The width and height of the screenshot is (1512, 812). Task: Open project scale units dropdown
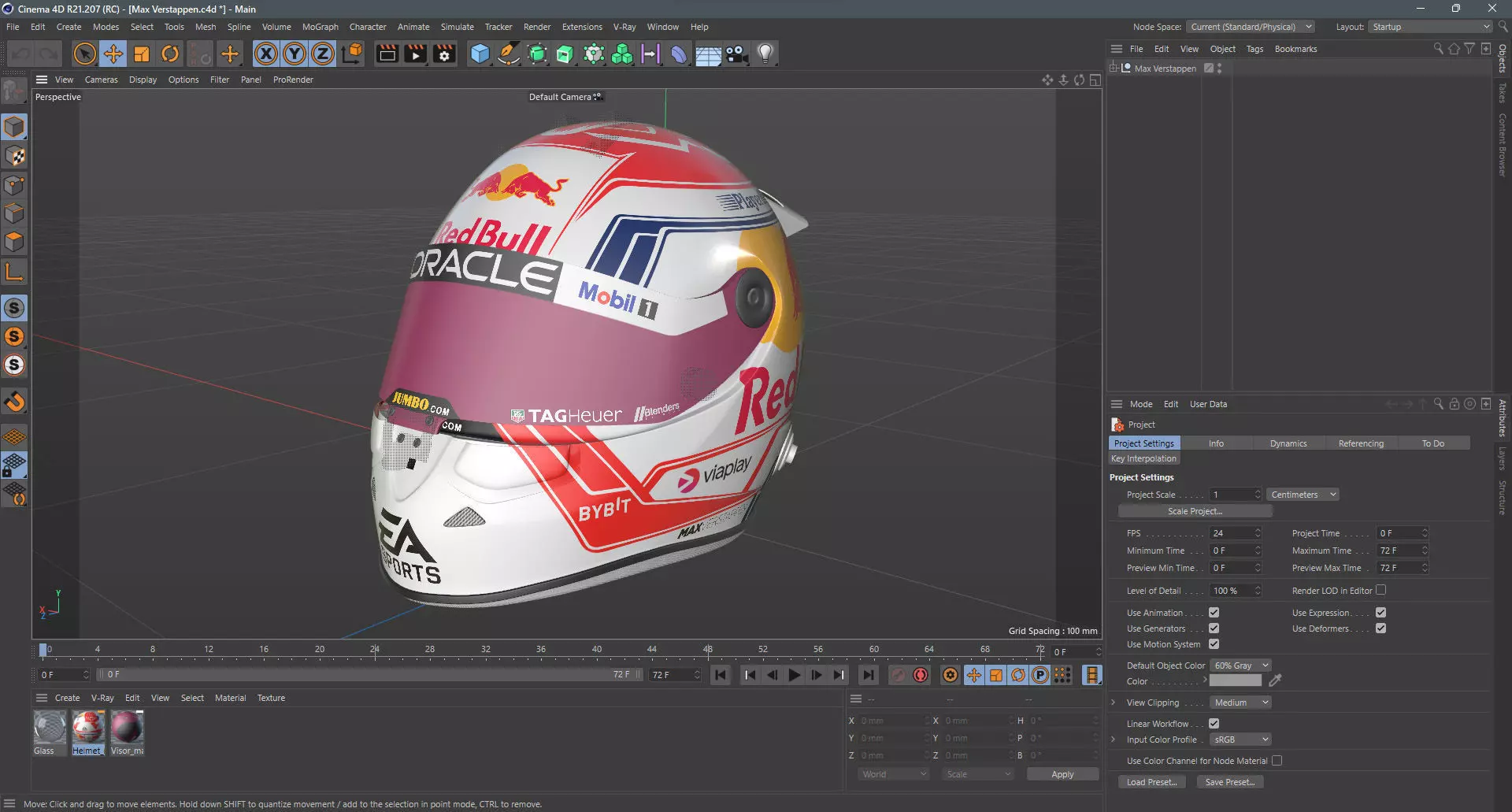coord(1303,495)
